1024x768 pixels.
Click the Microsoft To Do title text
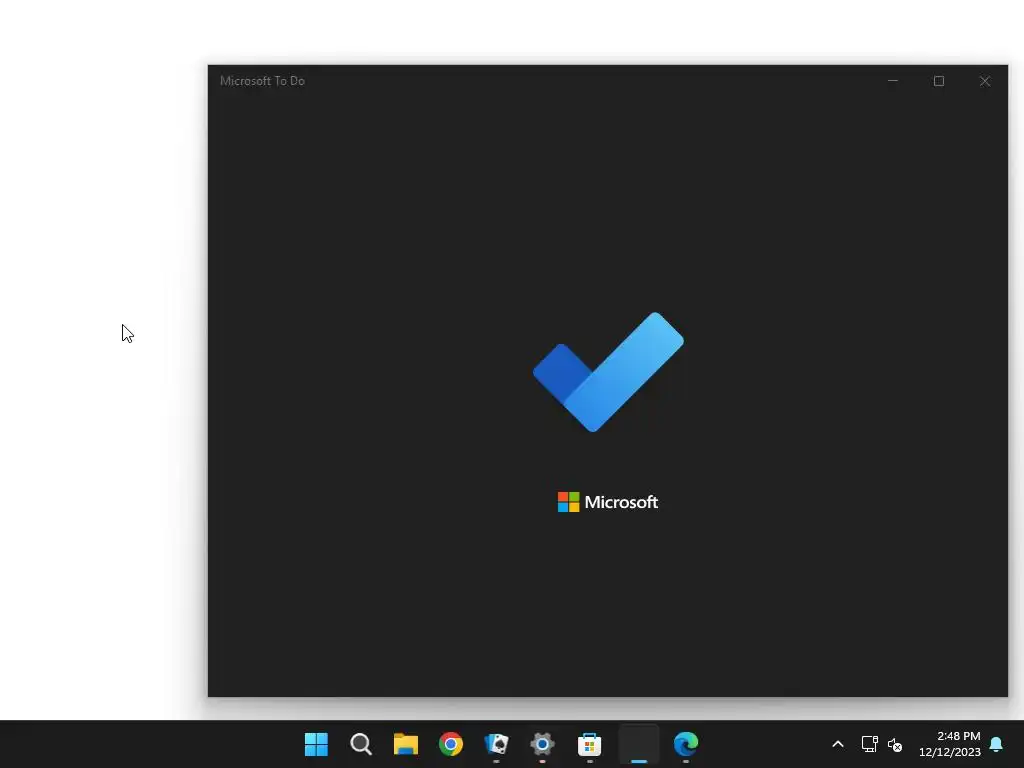(x=263, y=81)
